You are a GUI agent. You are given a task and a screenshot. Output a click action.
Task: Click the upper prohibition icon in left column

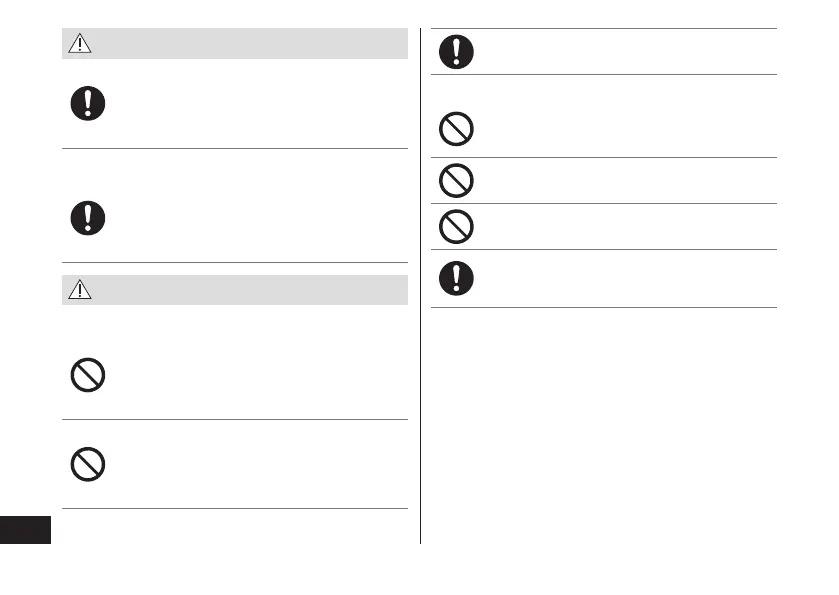(88, 375)
